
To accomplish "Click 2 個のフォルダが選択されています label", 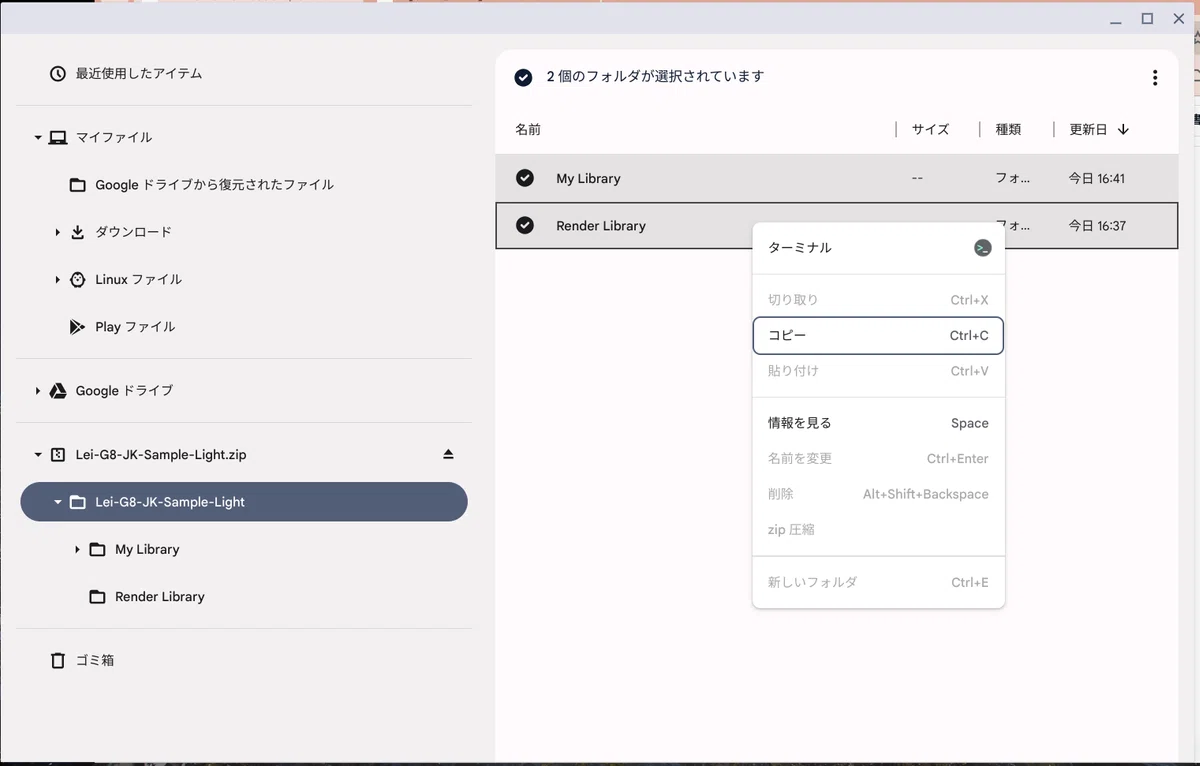I will 655,77.
